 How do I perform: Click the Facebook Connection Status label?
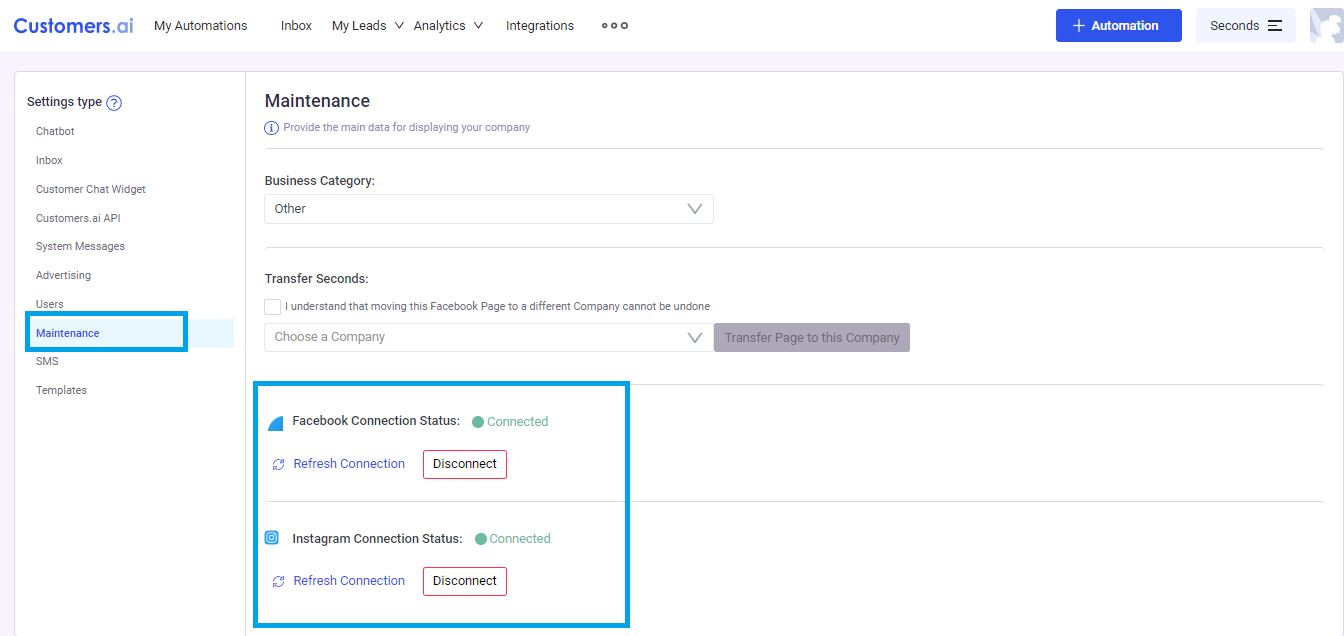tap(376, 421)
